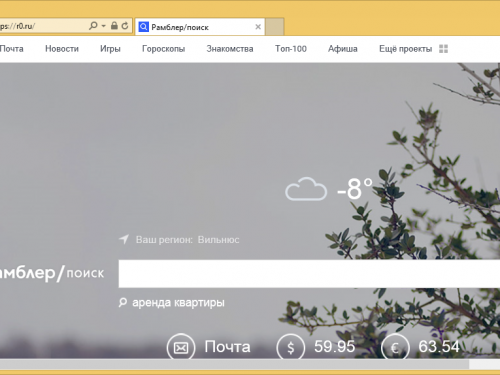This screenshot has width=500, height=375.
Task: Click the search magnifier in address bar
Action: pos(93,26)
